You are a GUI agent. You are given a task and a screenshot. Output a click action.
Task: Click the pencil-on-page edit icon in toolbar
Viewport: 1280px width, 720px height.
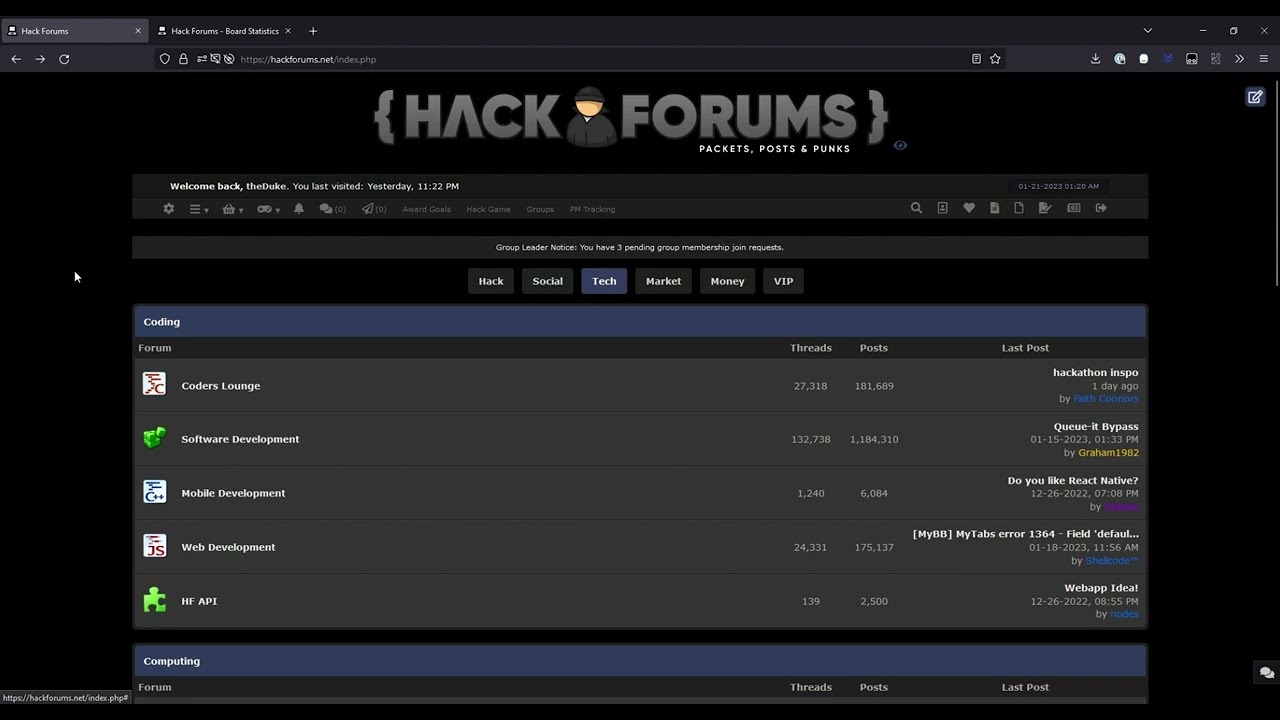1045,208
